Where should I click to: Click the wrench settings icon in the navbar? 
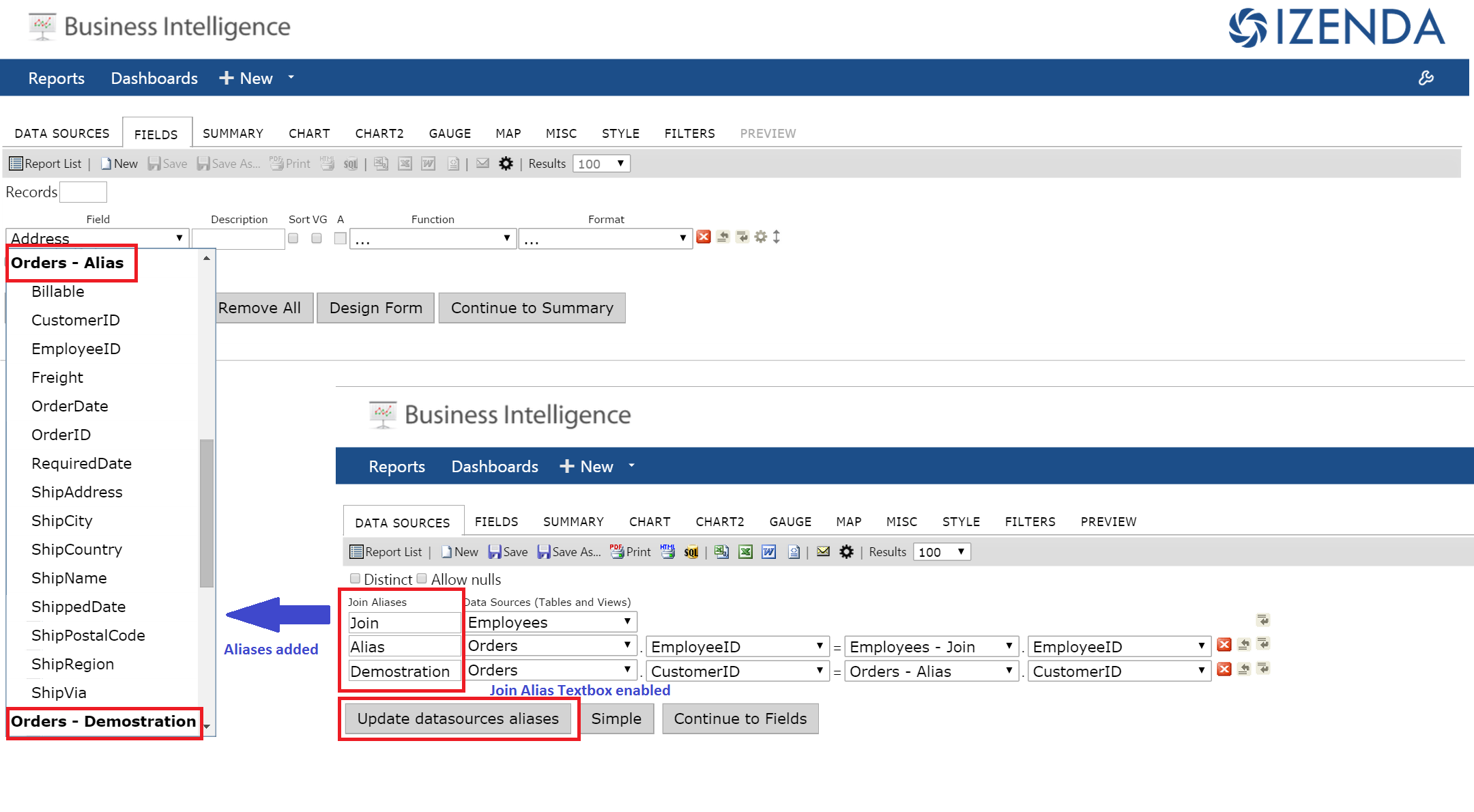[1426, 78]
